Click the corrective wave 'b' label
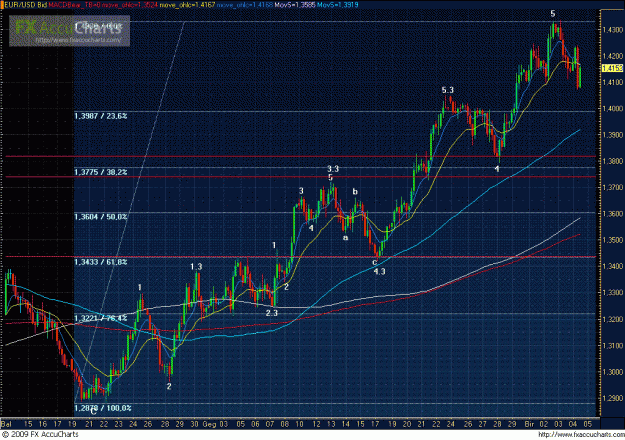Viewport: 625px width, 440px height. pos(355,192)
